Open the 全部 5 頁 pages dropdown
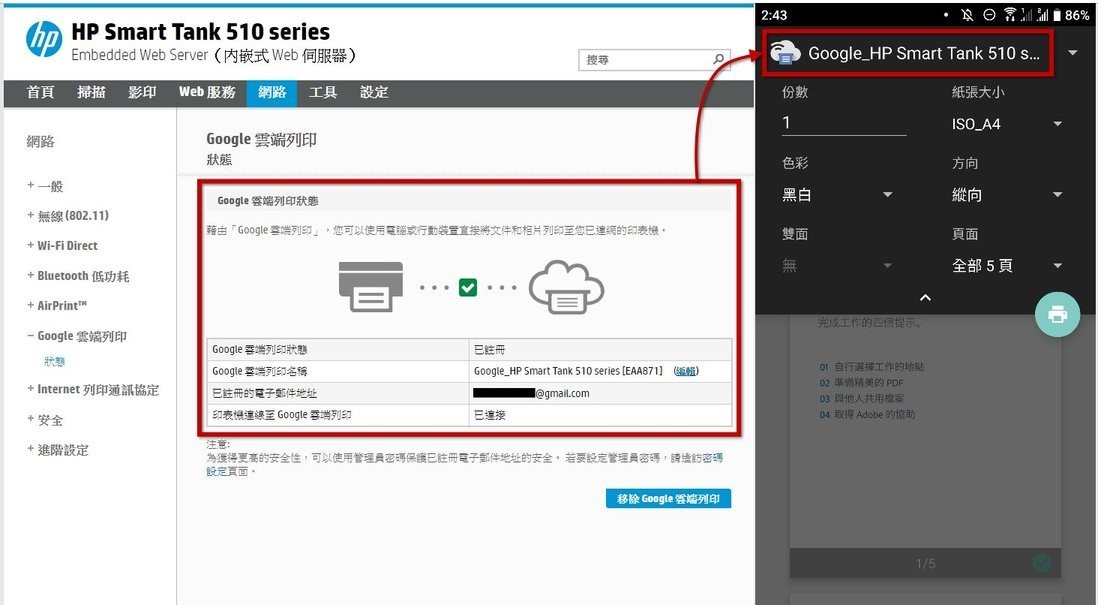 [1057, 265]
